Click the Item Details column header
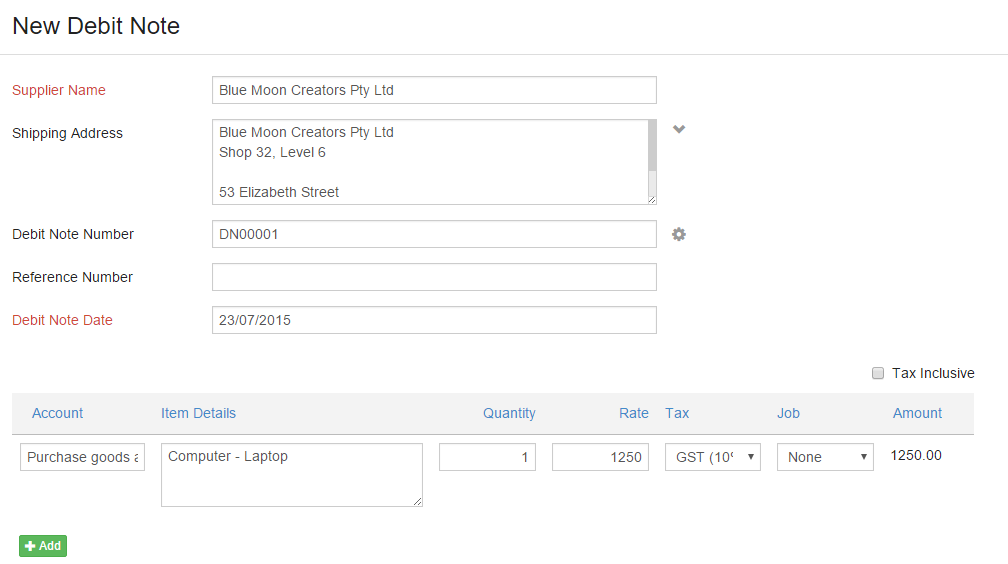 coord(198,414)
